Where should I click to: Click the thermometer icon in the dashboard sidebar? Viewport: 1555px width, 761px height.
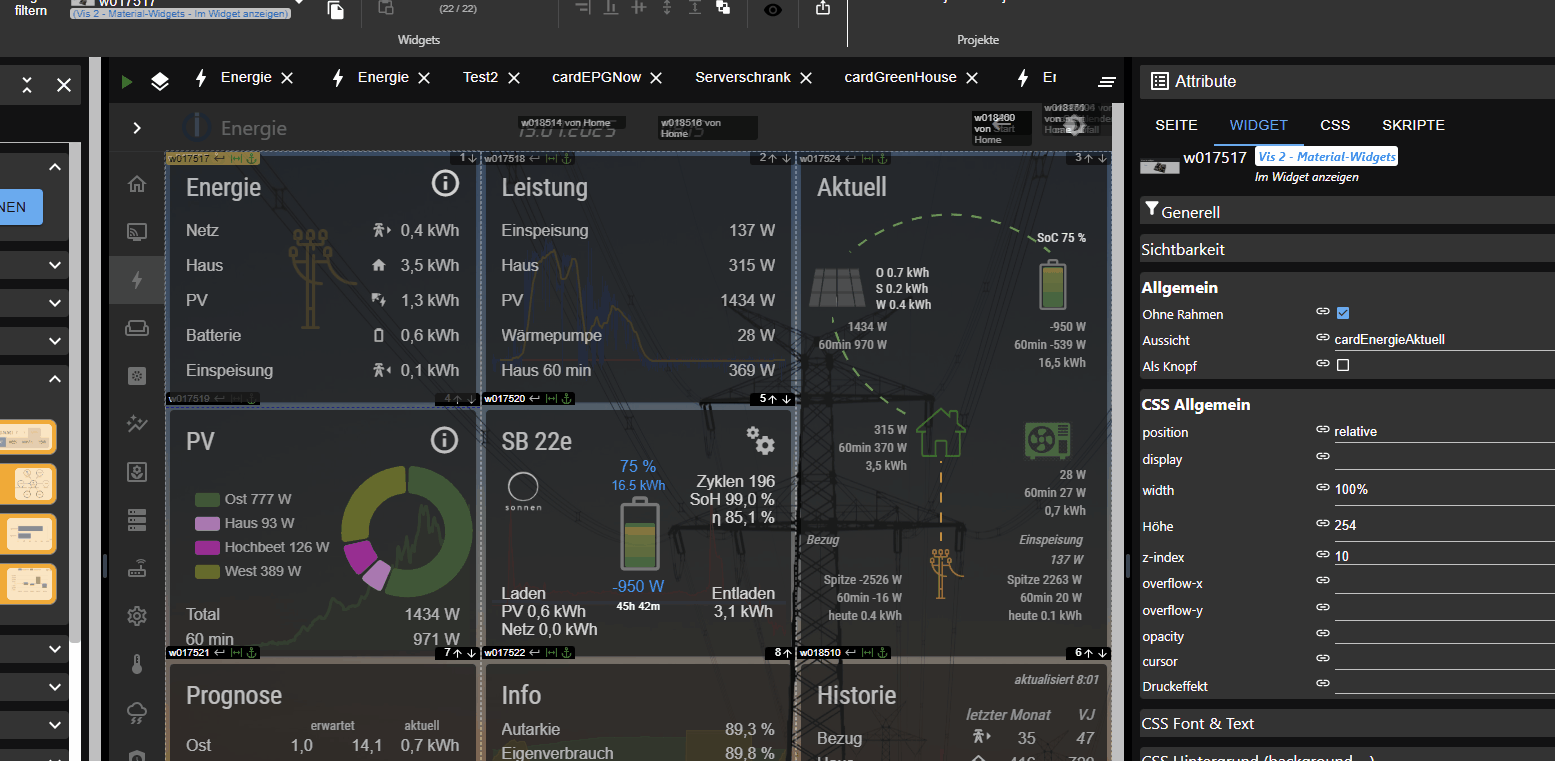click(137, 664)
